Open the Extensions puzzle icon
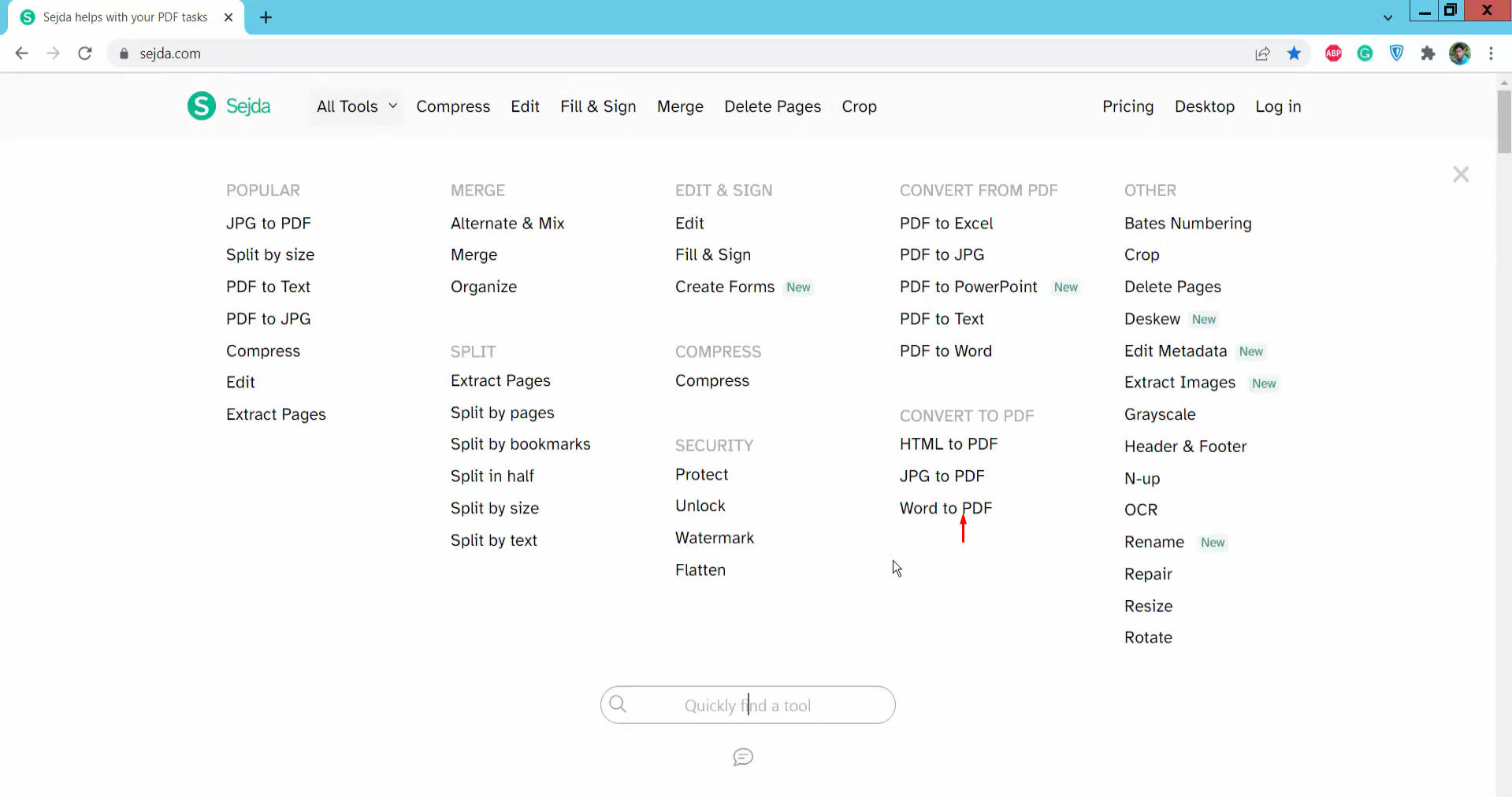Viewport: 1512px width, 797px height. pos(1428,54)
